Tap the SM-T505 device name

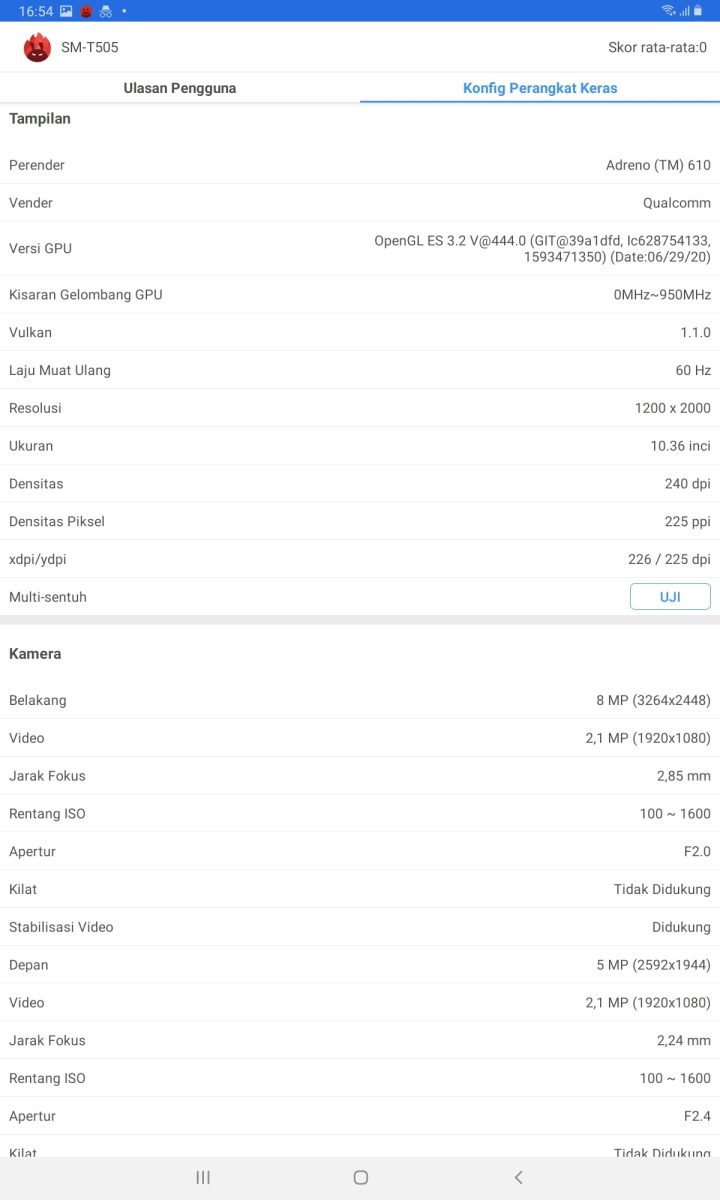pyautogui.click(x=90, y=47)
